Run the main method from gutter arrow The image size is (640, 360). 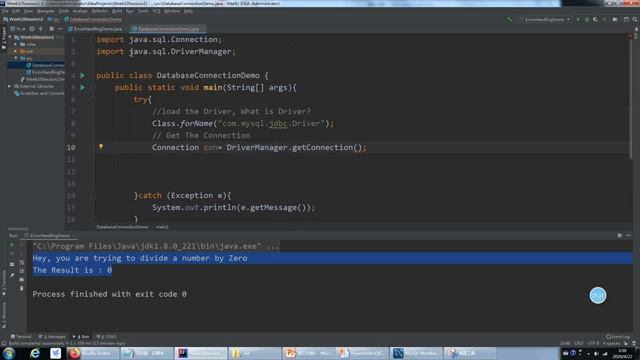[83, 87]
